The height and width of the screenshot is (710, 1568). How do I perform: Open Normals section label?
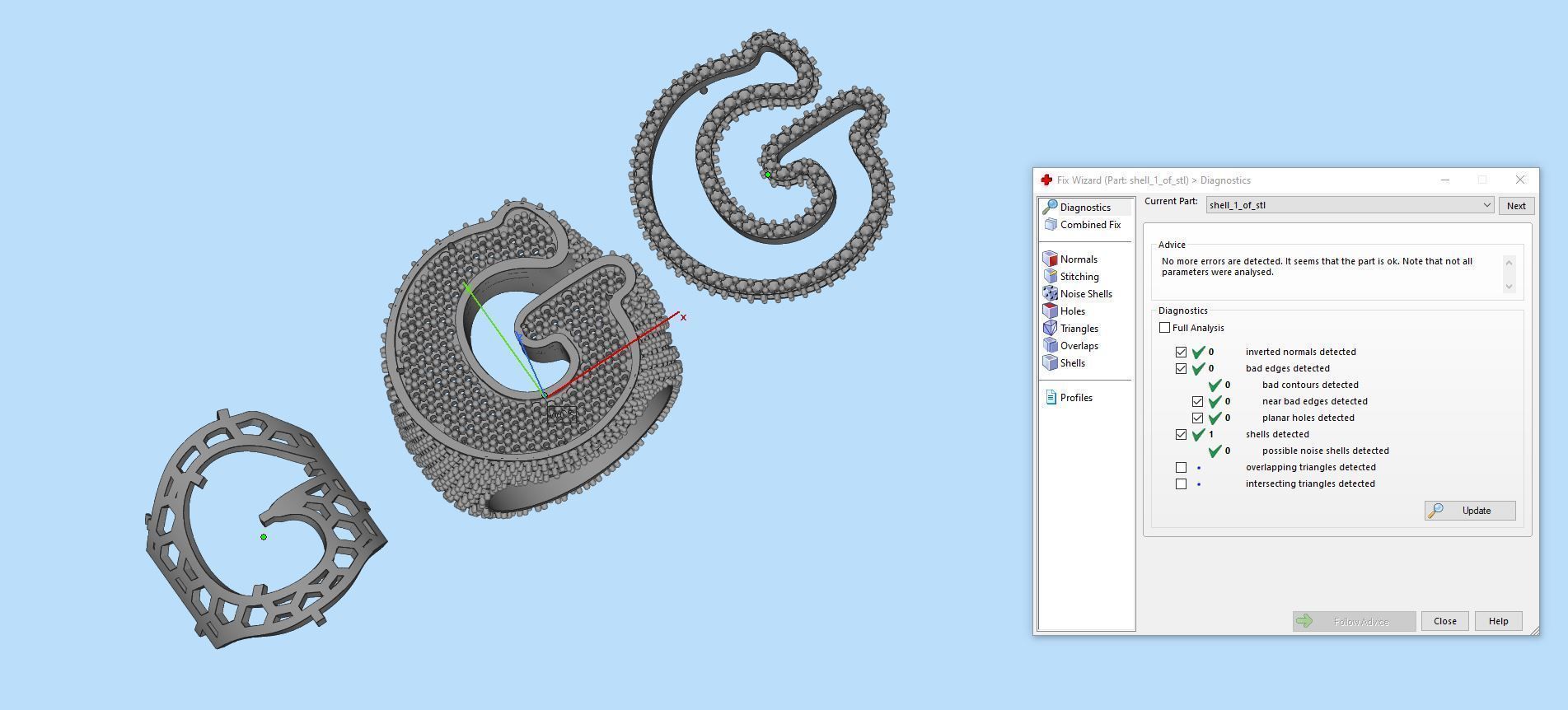click(1079, 259)
